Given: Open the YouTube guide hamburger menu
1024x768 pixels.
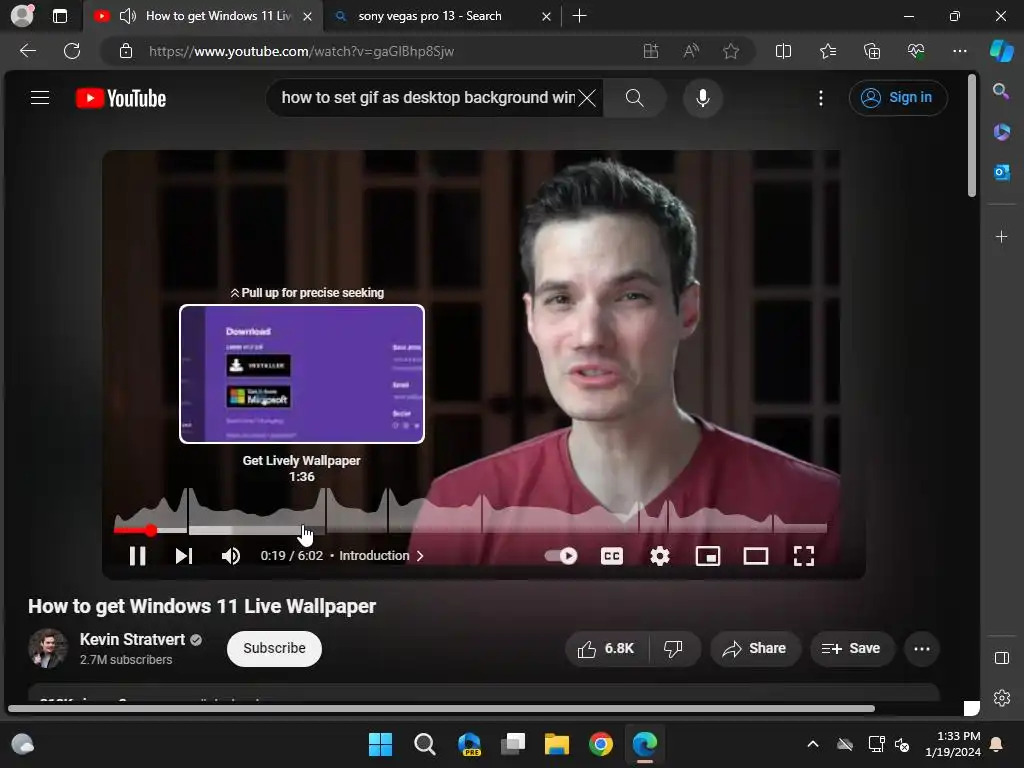Looking at the screenshot, I should 40,98.
